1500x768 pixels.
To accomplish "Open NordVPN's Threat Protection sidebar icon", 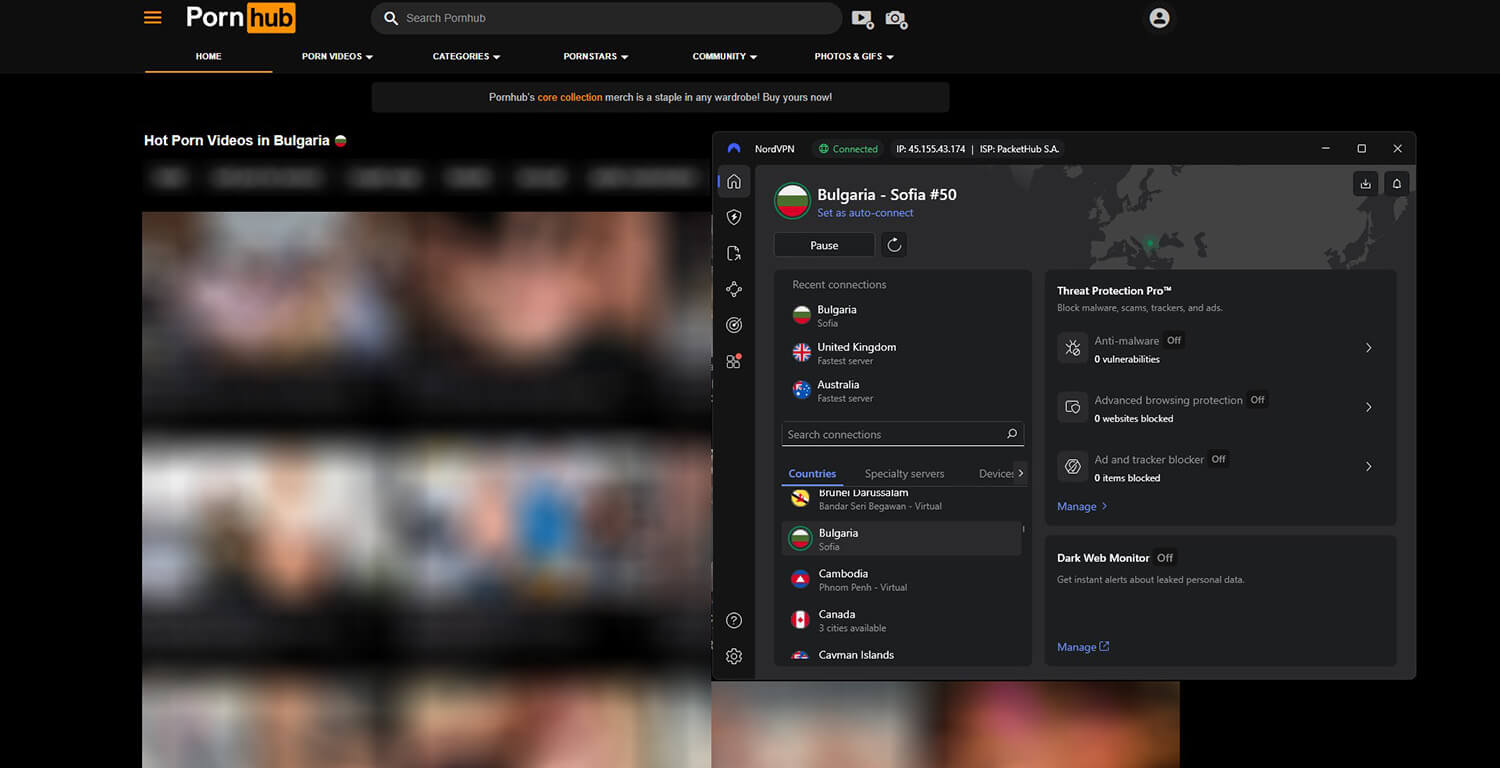I will click(734, 217).
